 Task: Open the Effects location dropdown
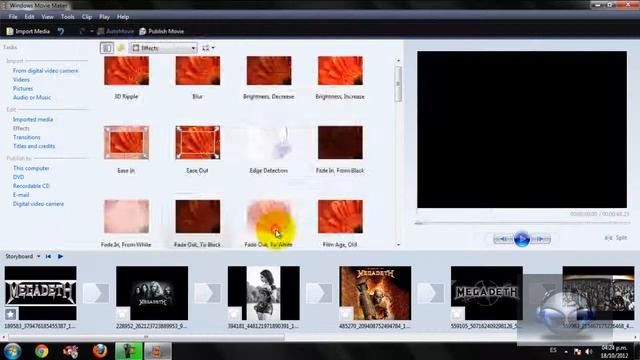point(163,48)
